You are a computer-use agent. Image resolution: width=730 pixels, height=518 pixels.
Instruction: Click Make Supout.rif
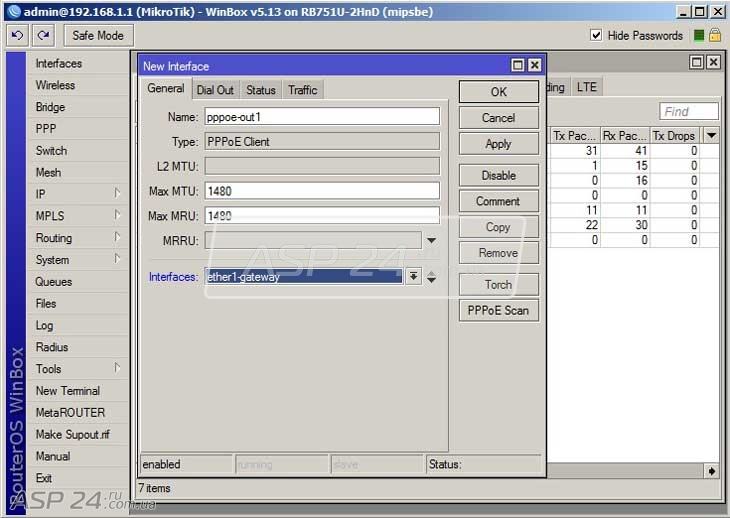(x=72, y=435)
